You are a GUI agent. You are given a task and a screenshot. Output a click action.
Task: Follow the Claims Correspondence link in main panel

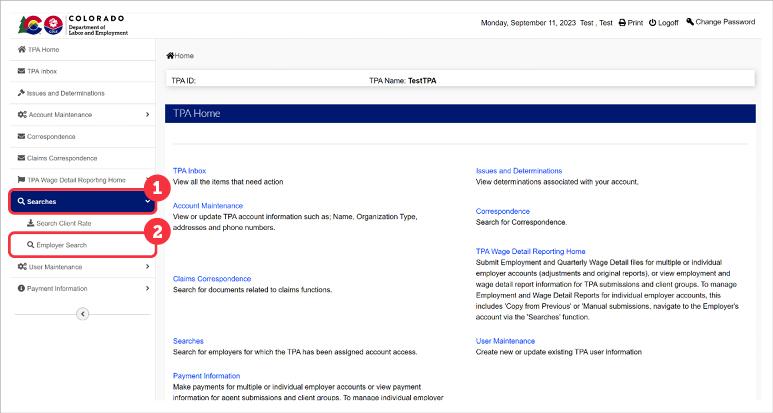tap(212, 279)
